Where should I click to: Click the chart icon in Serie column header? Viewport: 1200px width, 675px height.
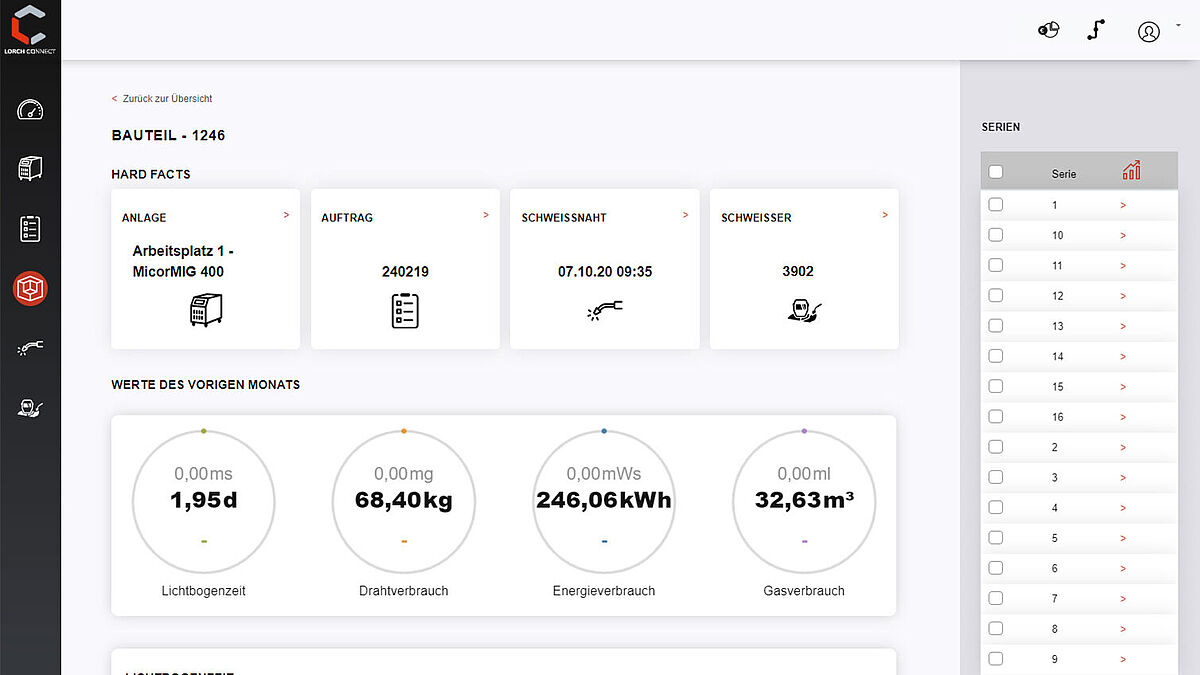tap(1131, 170)
